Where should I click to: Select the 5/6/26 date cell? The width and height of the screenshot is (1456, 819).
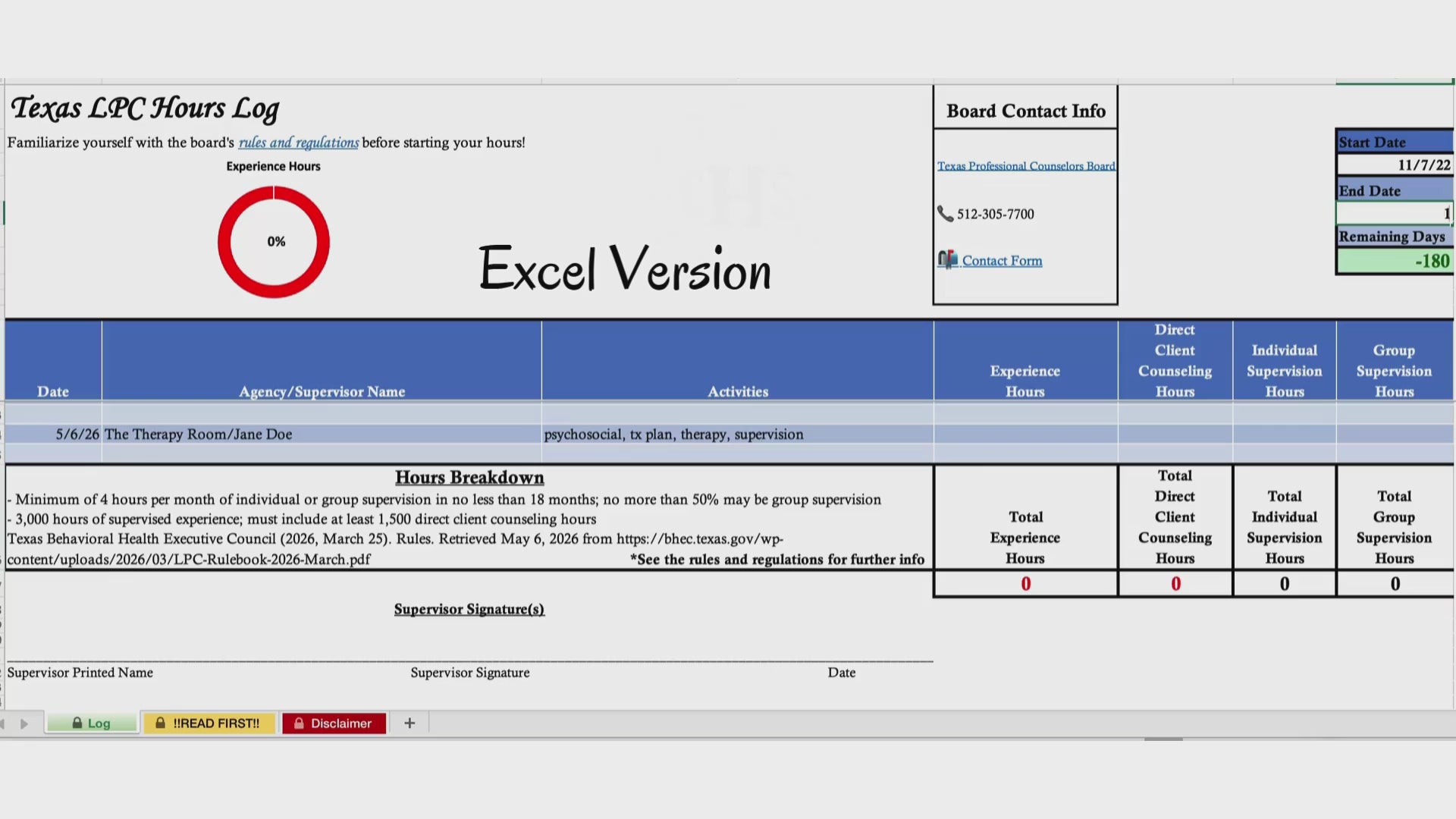(x=53, y=435)
